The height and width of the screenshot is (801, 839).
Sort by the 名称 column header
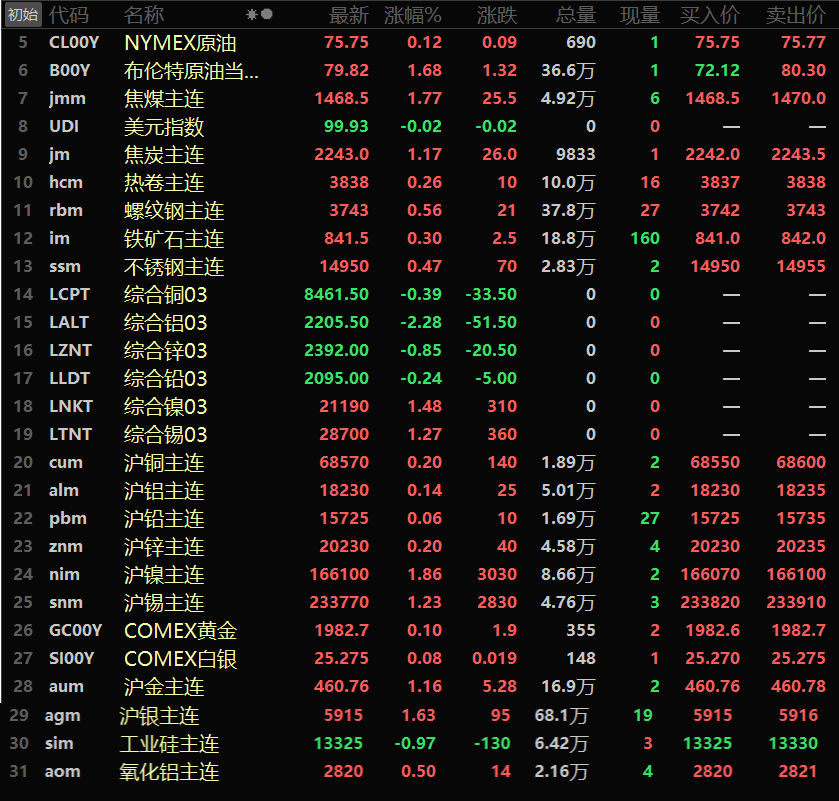(144, 15)
